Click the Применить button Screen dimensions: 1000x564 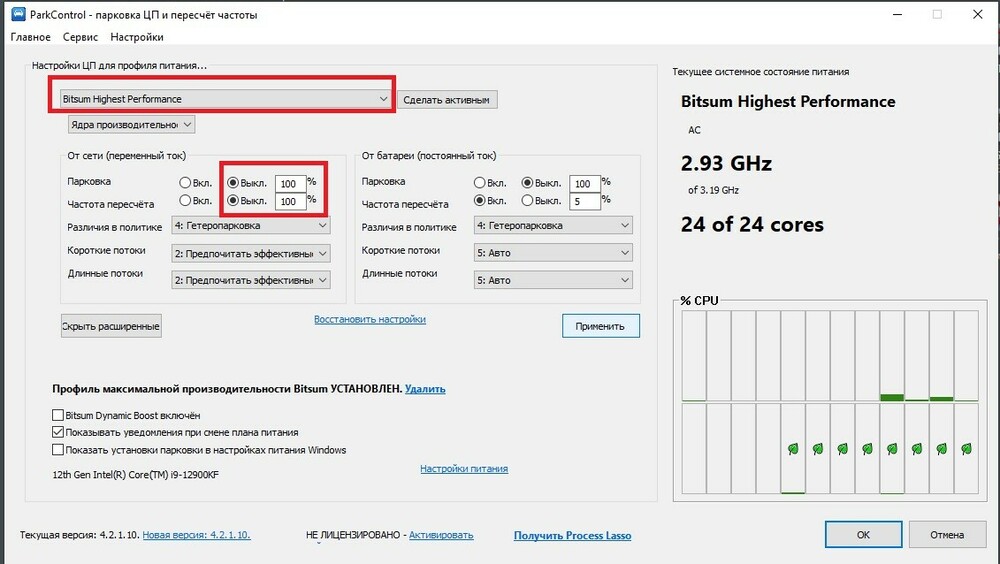(x=601, y=326)
